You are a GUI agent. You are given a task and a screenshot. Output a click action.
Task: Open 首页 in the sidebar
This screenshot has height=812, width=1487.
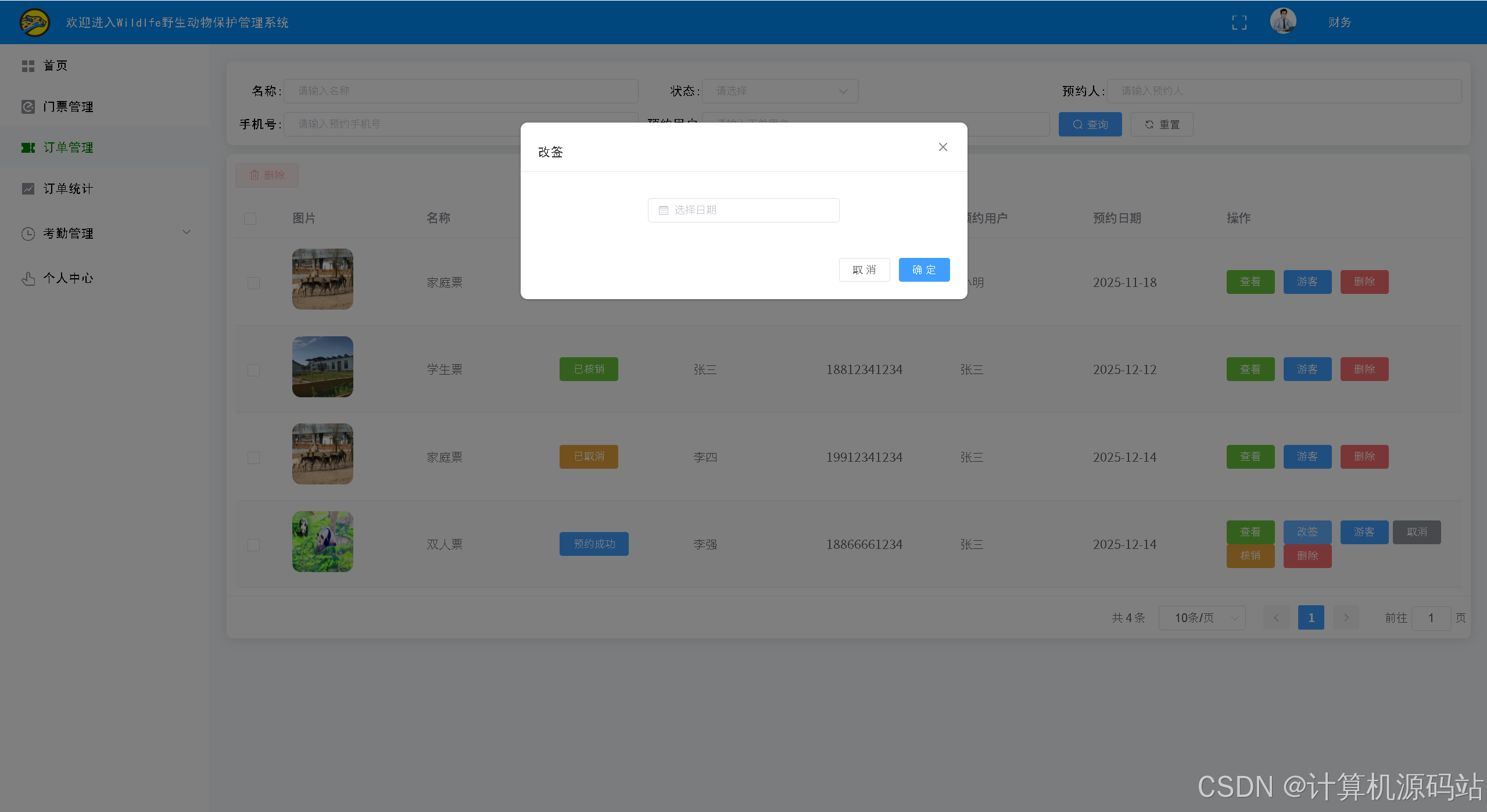105,66
